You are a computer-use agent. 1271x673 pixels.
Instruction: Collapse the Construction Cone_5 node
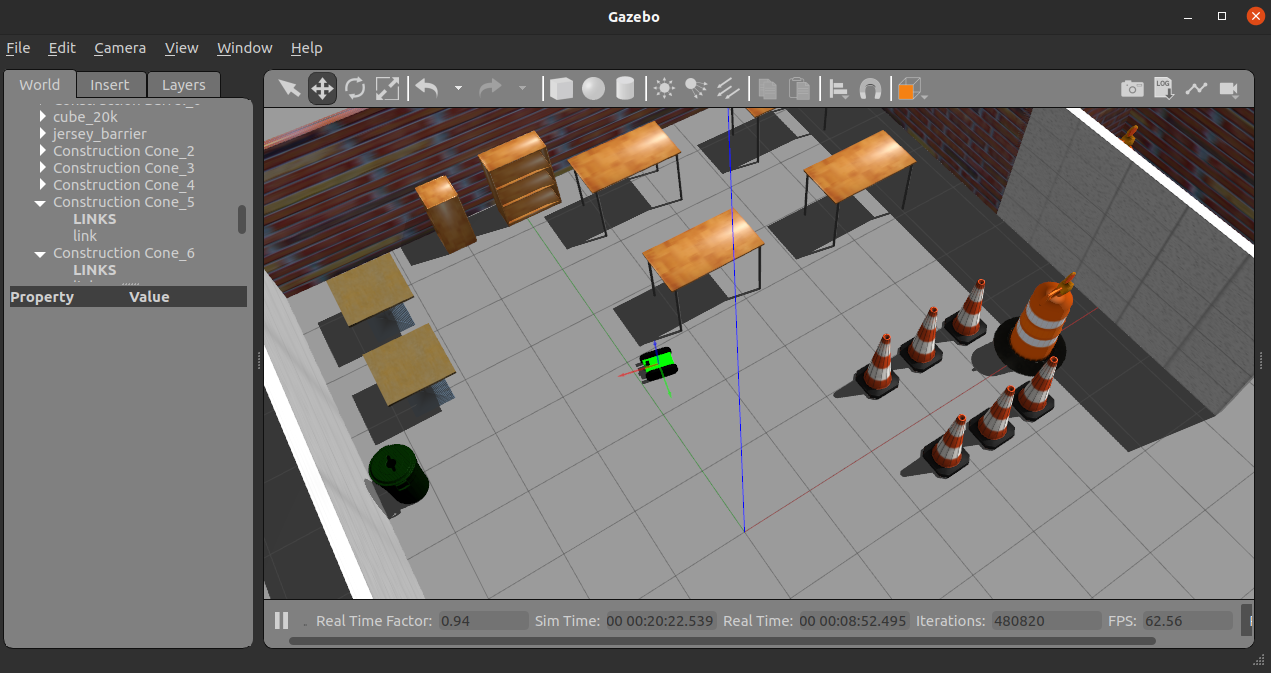41,202
